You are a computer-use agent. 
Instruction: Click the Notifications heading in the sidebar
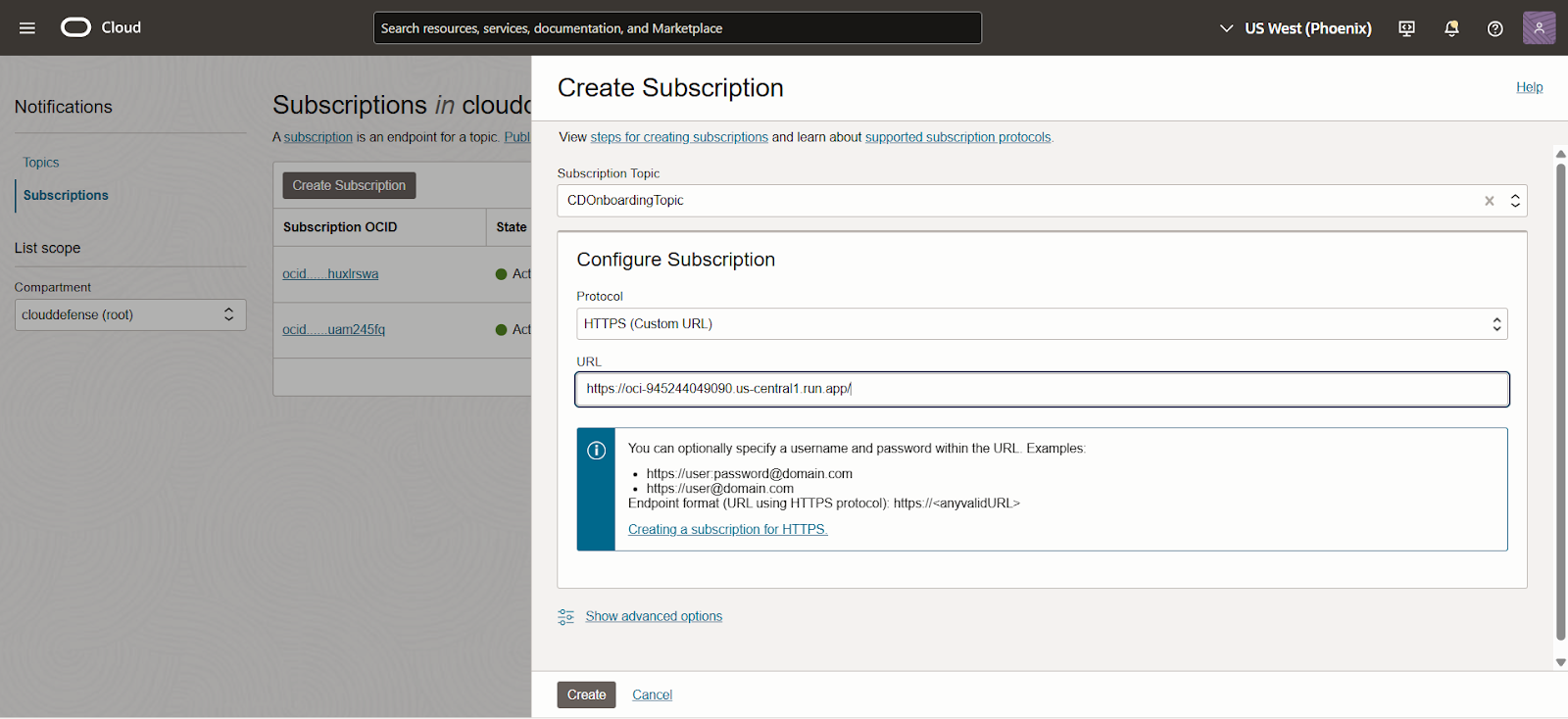tap(64, 107)
